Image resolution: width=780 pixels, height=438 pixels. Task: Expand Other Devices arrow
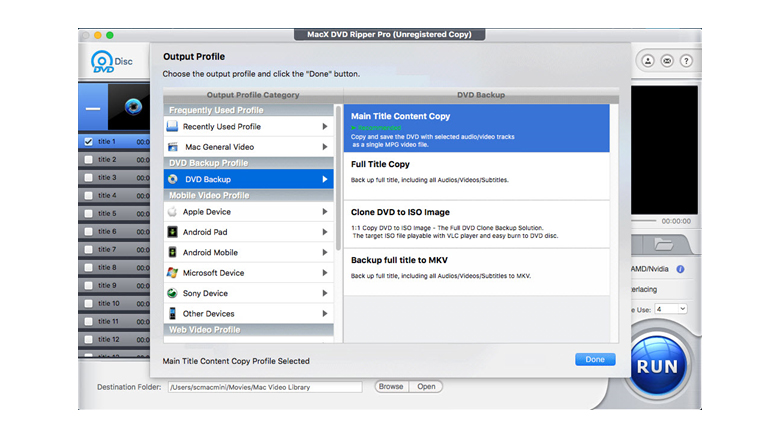point(324,314)
